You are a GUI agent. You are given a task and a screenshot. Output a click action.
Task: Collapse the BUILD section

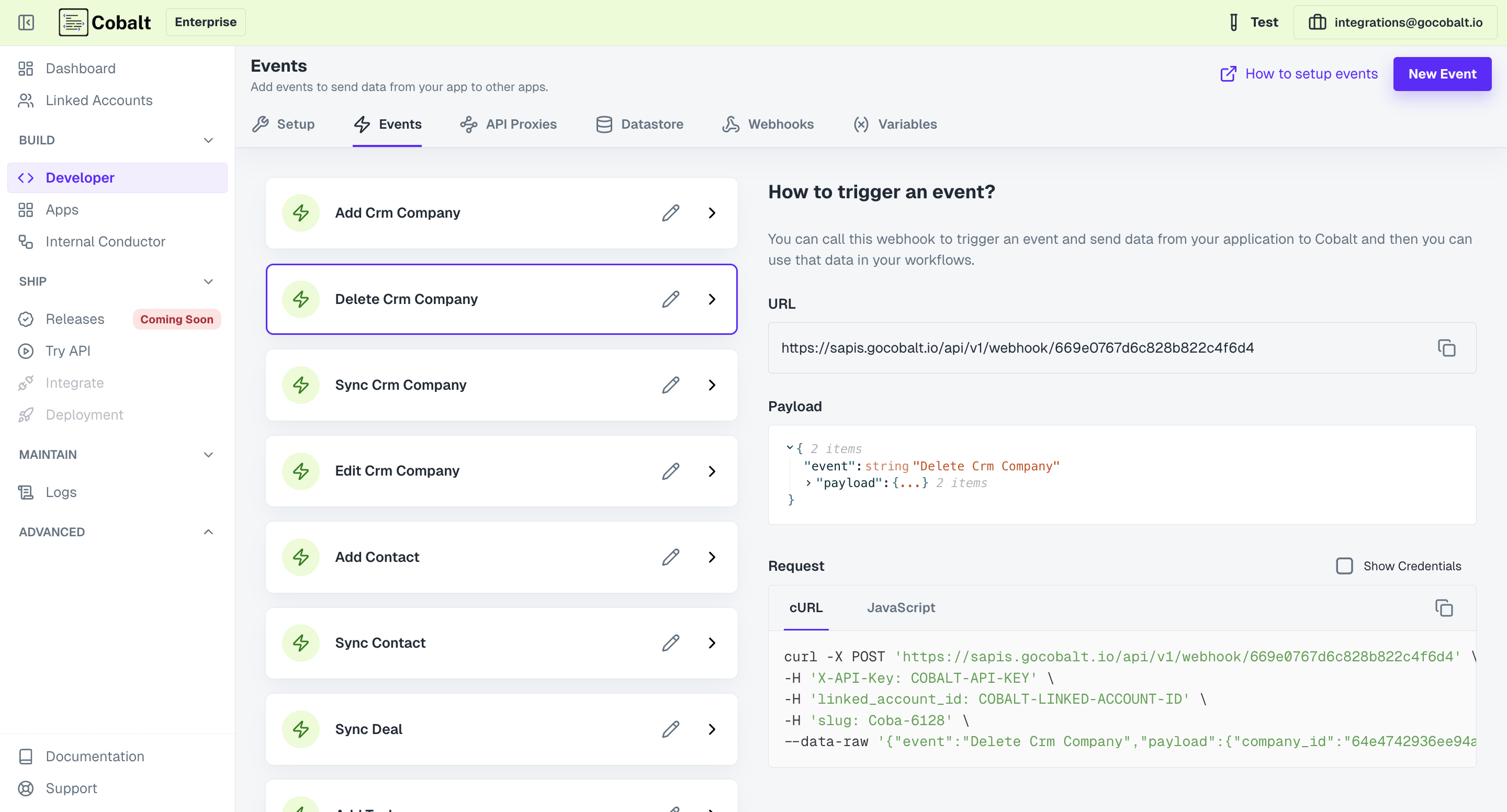[x=208, y=140]
